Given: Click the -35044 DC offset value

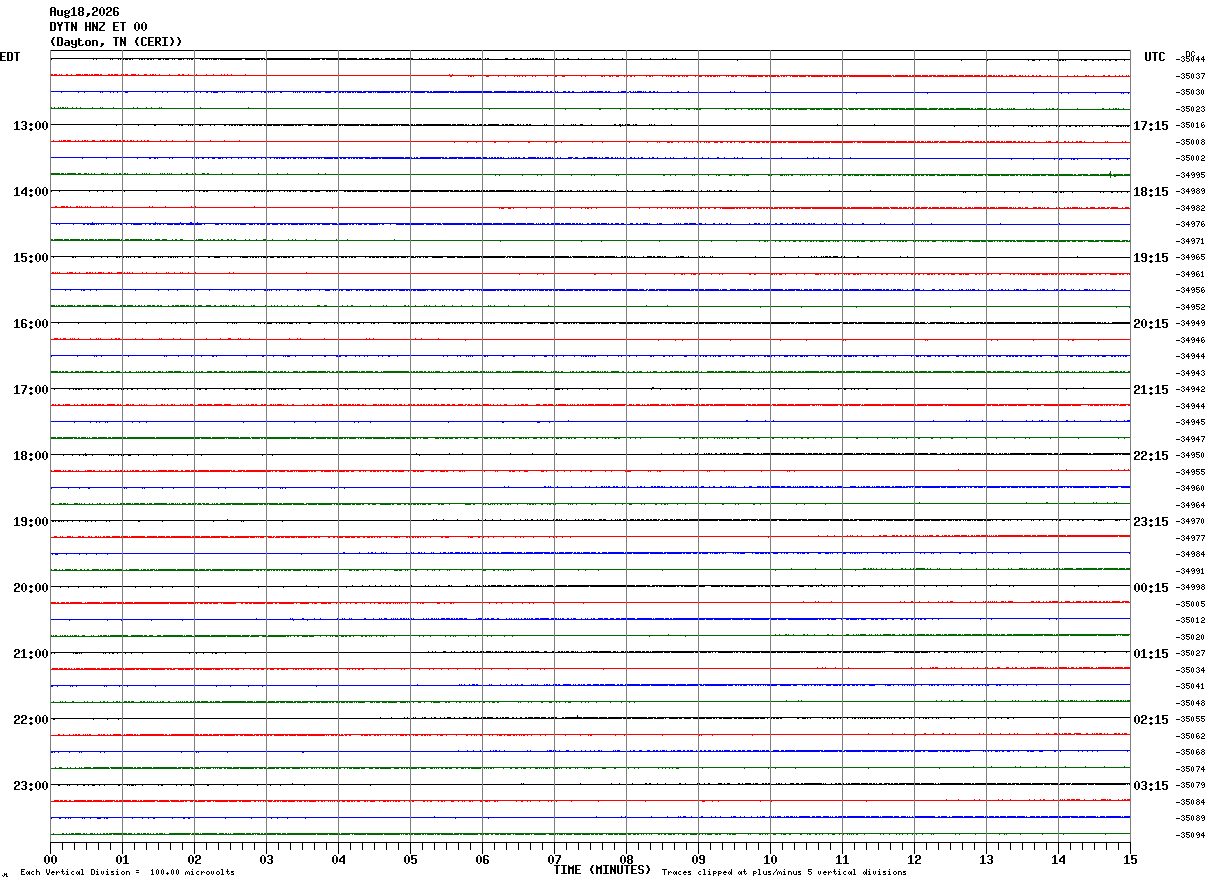Looking at the screenshot, I should pyautogui.click(x=1191, y=60).
